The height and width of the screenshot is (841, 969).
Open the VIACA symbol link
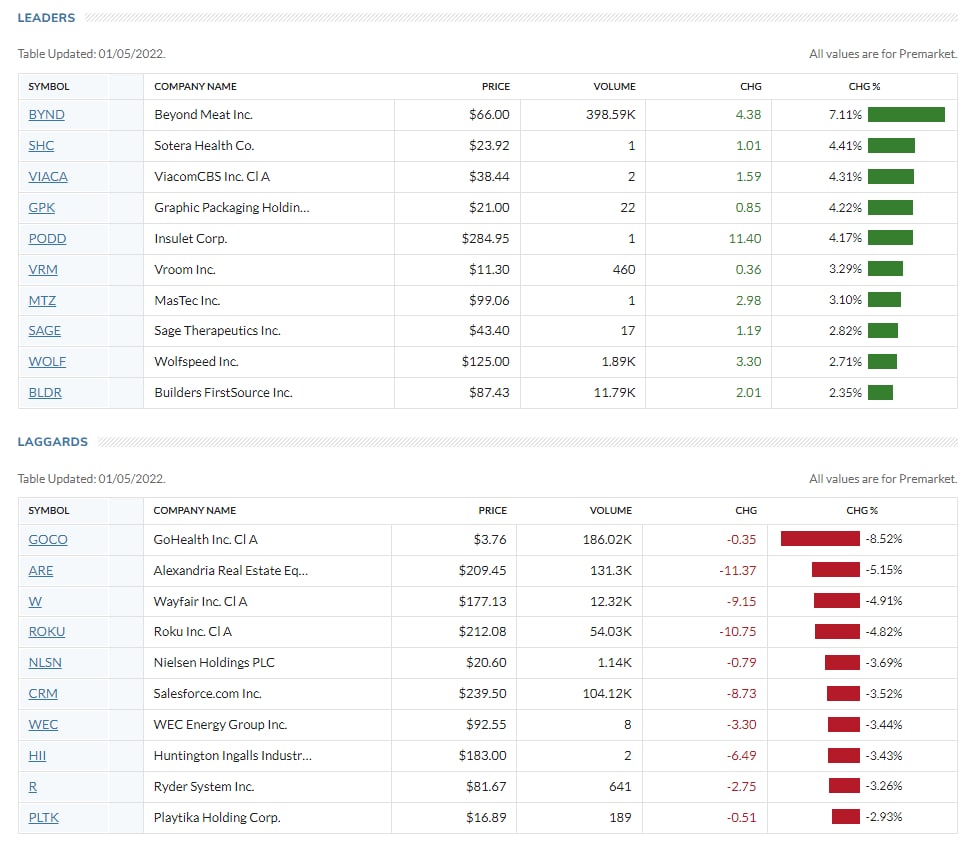(48, 177)
